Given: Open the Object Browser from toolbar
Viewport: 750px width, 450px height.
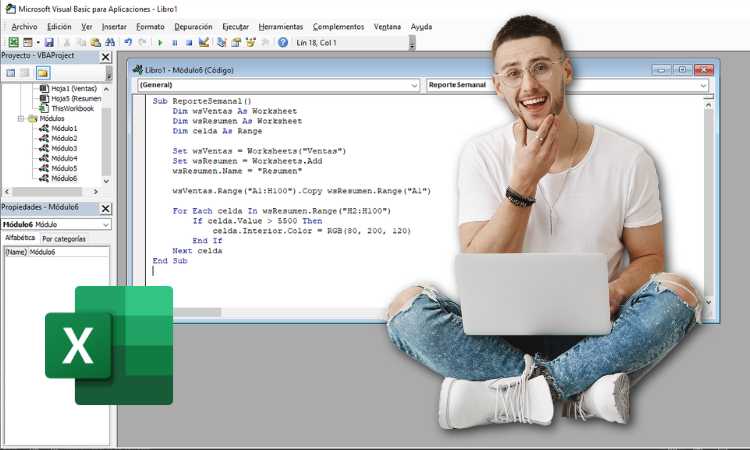Looking at the screenshot, I should [x=252, y=43].
